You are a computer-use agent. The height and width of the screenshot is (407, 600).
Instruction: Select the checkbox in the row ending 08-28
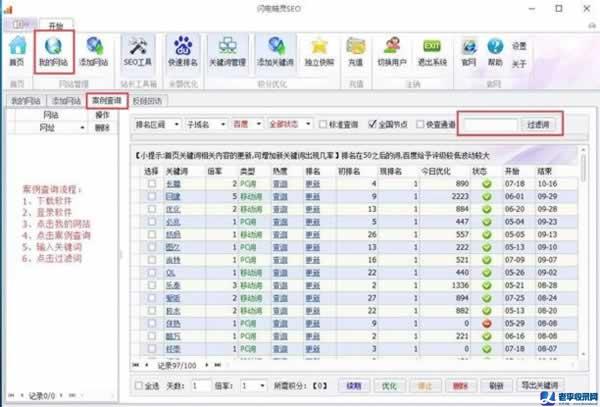[152, 285]
